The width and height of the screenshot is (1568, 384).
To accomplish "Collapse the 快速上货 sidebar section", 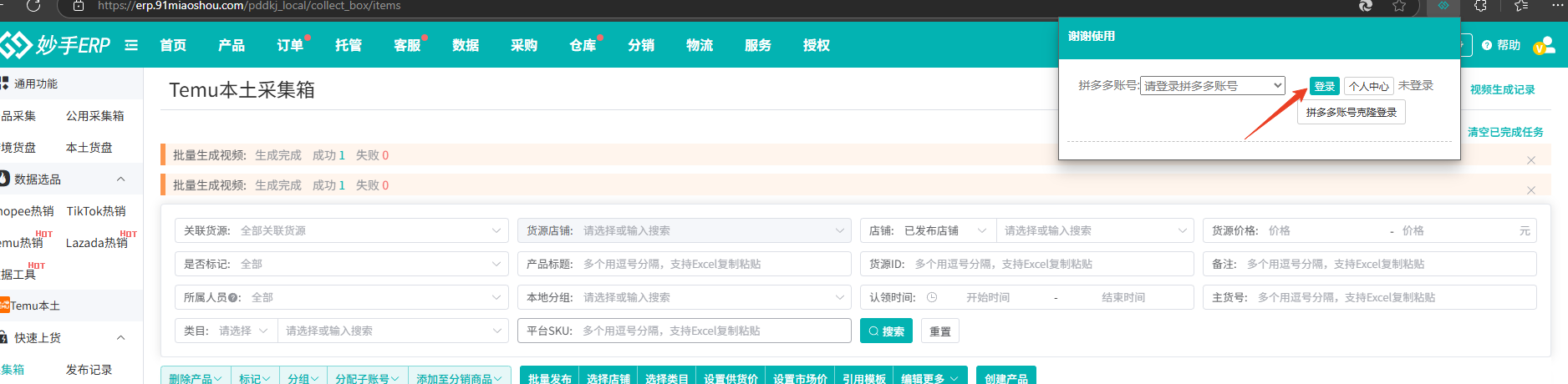I will 121,337.
